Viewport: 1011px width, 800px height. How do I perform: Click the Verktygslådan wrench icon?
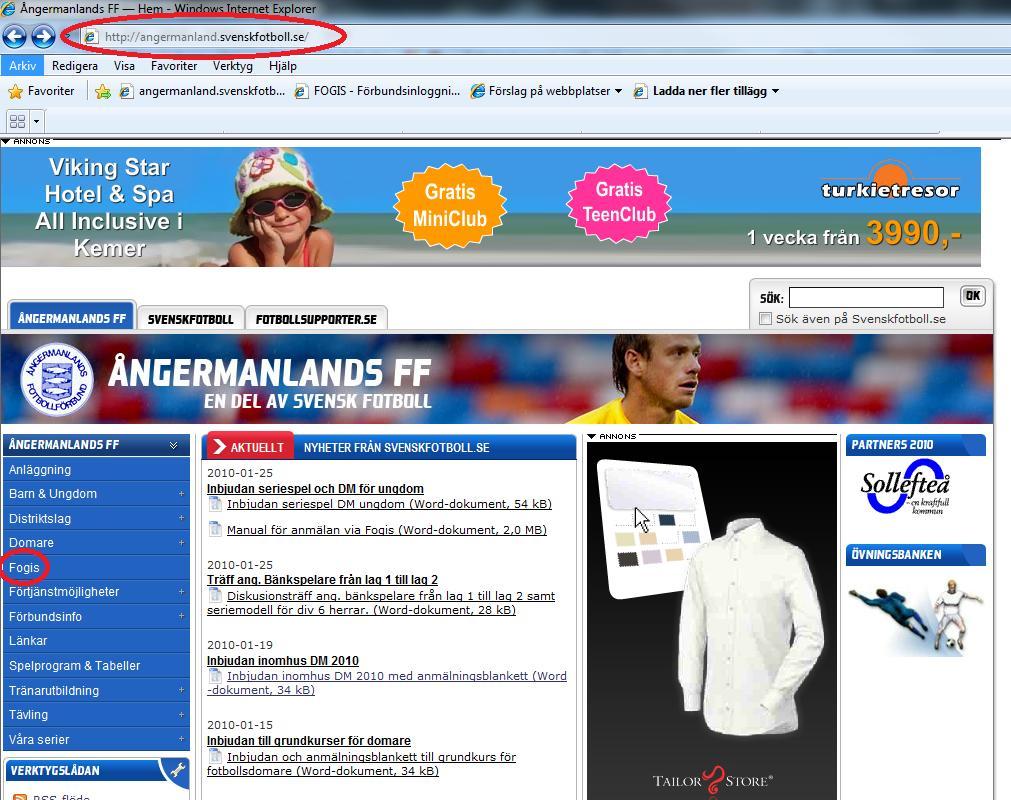pos(176,770)
